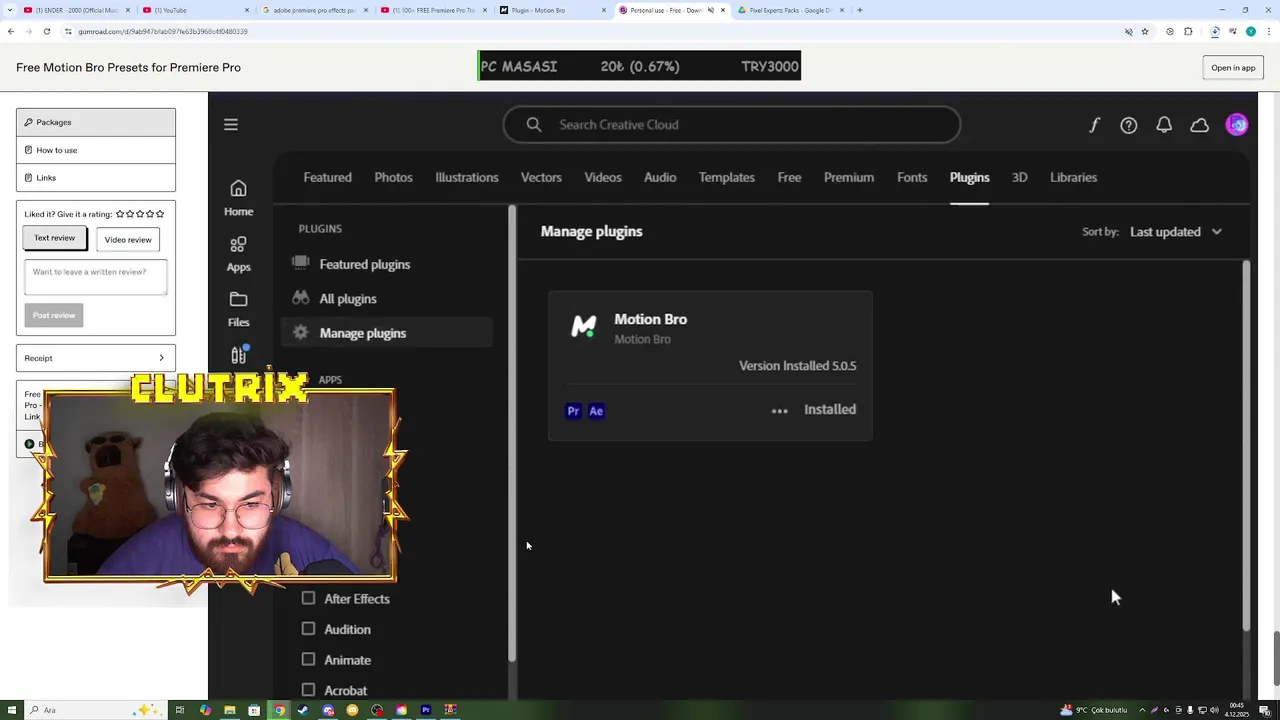Switch to the Photos tab
The height and width of the screenshot is (720, 1280).
(x=393, y=177)
